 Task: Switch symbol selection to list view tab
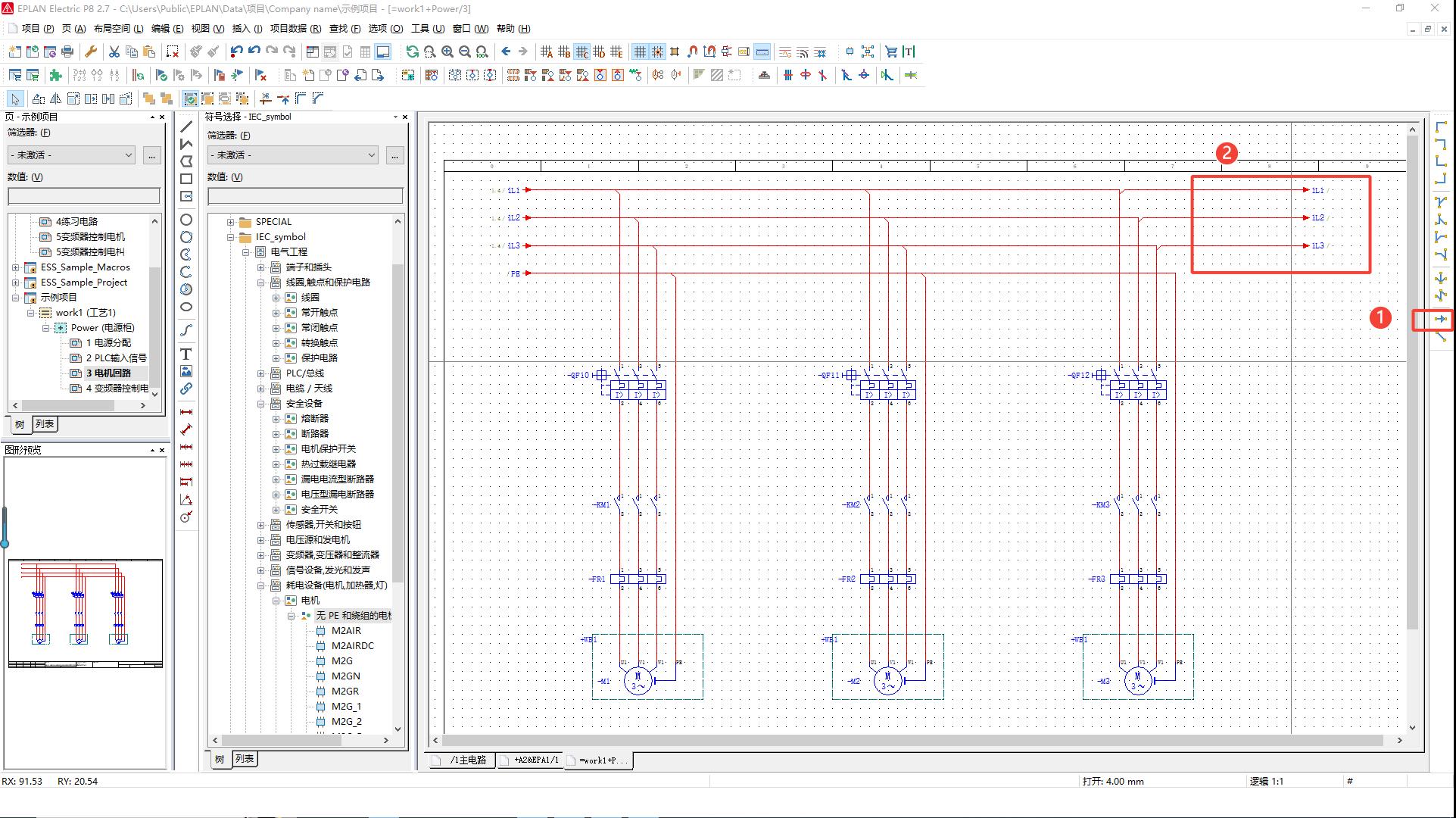click(244, 758)
